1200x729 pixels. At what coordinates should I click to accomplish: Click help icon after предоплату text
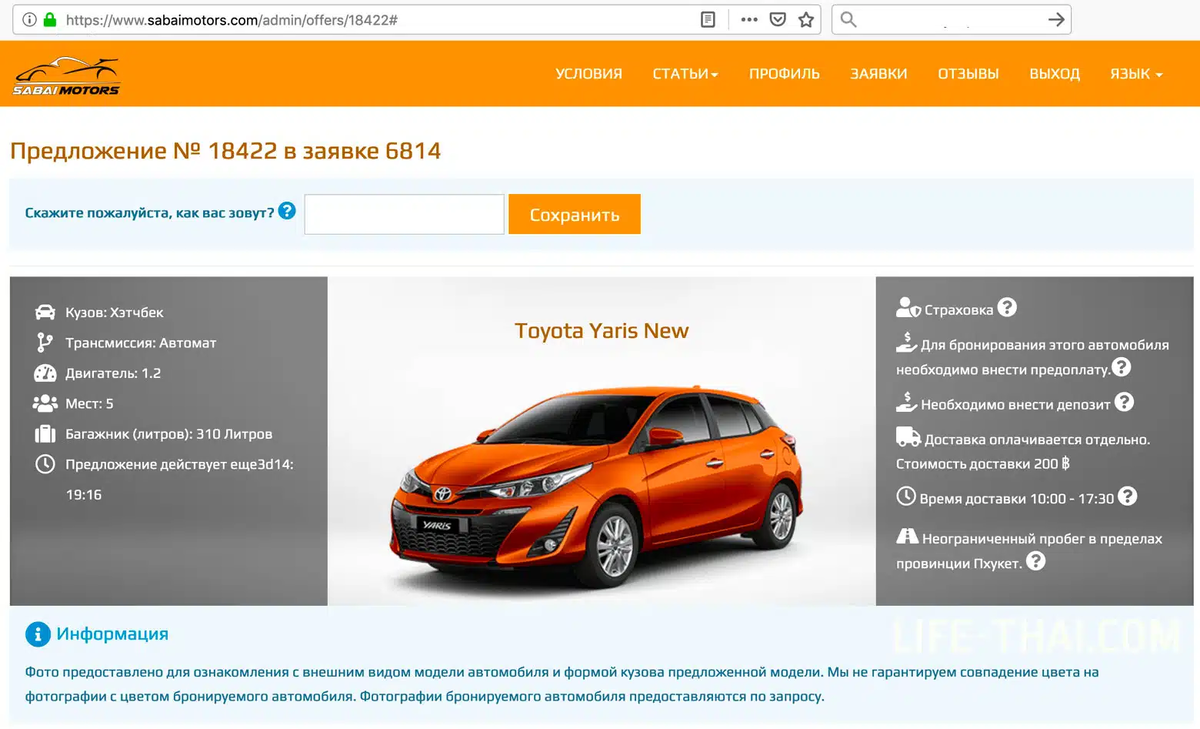coord(1122,367)
